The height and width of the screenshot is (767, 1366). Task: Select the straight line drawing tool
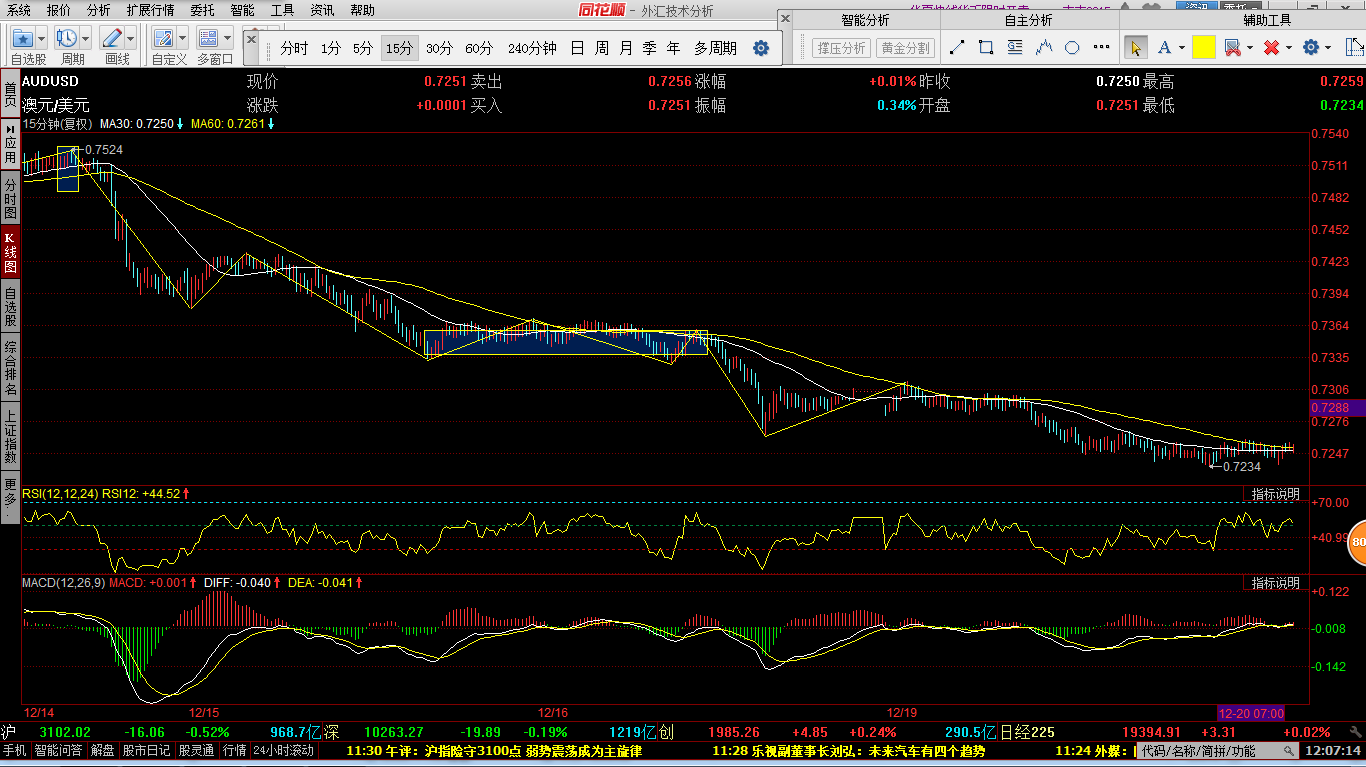[x=957, y=47]
